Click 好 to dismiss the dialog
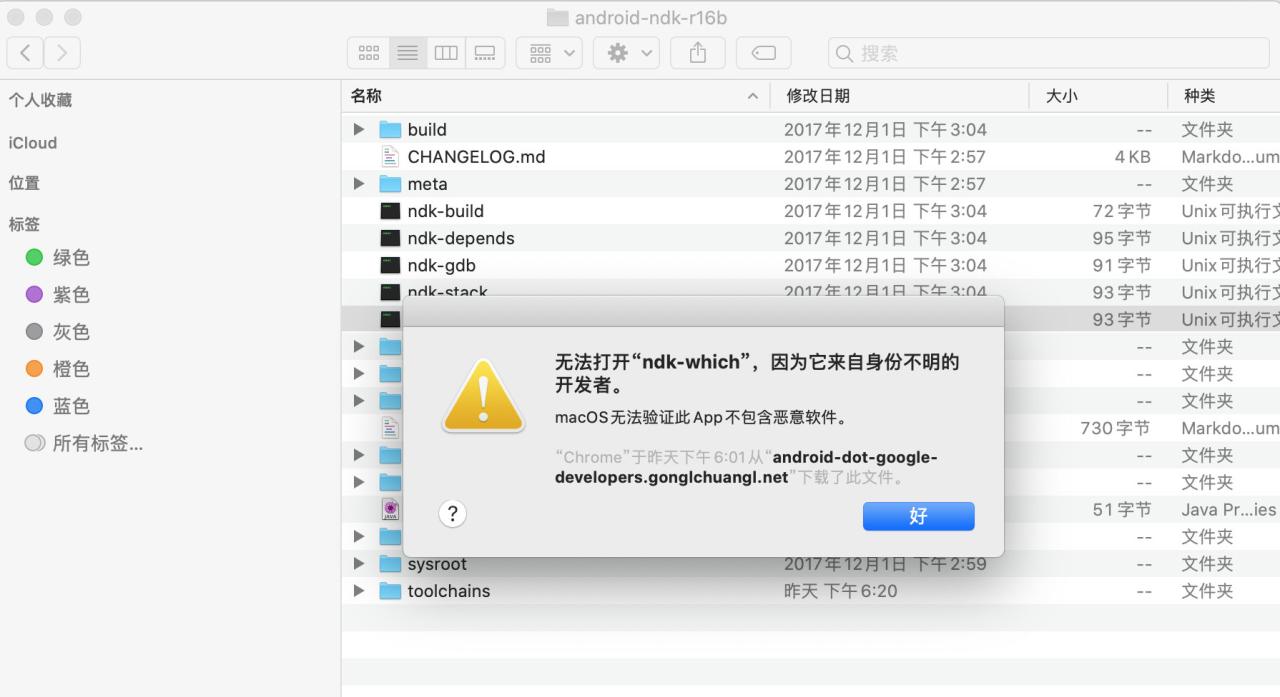 (917, 516)
